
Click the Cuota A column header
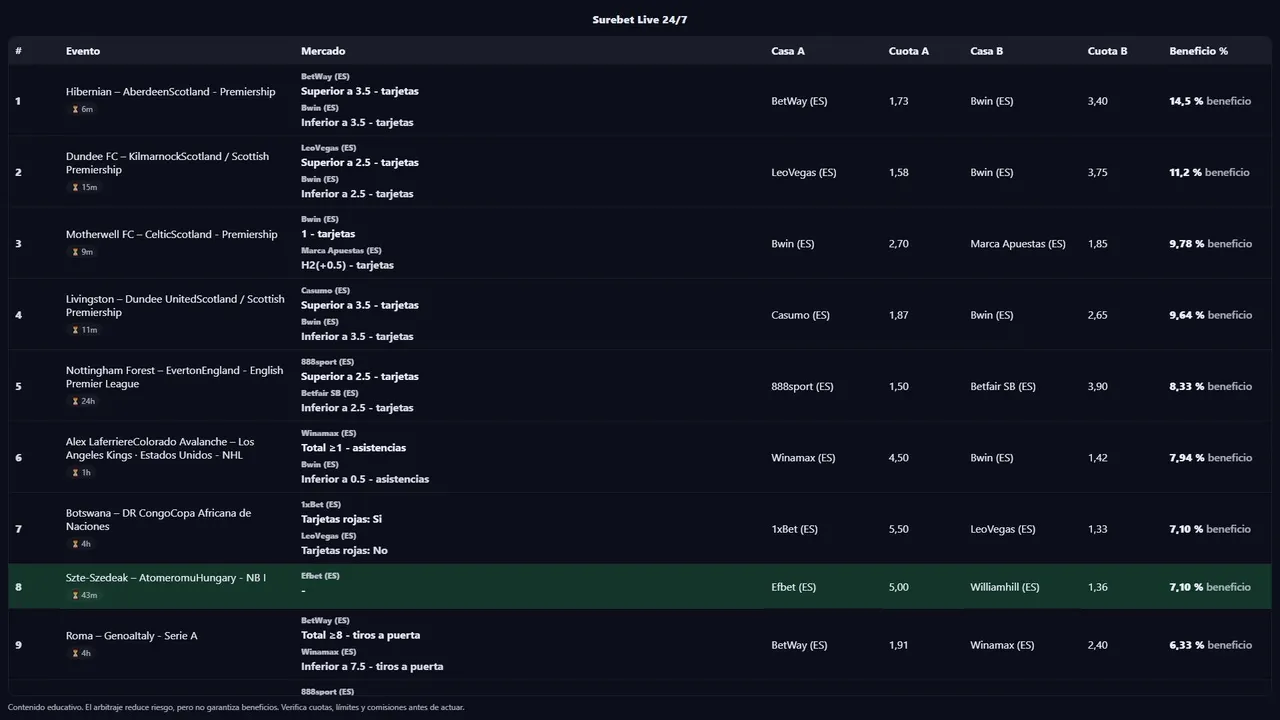[x=908, y=51]
